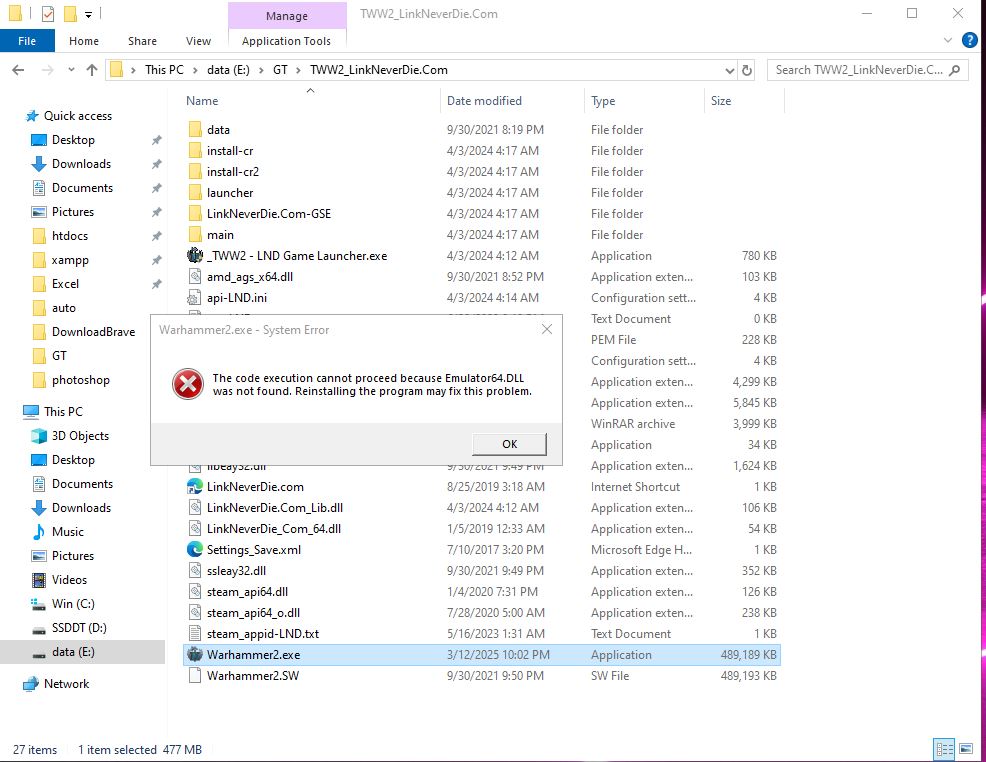
Task: Refresh the current folder
Action: click(747, 70)
